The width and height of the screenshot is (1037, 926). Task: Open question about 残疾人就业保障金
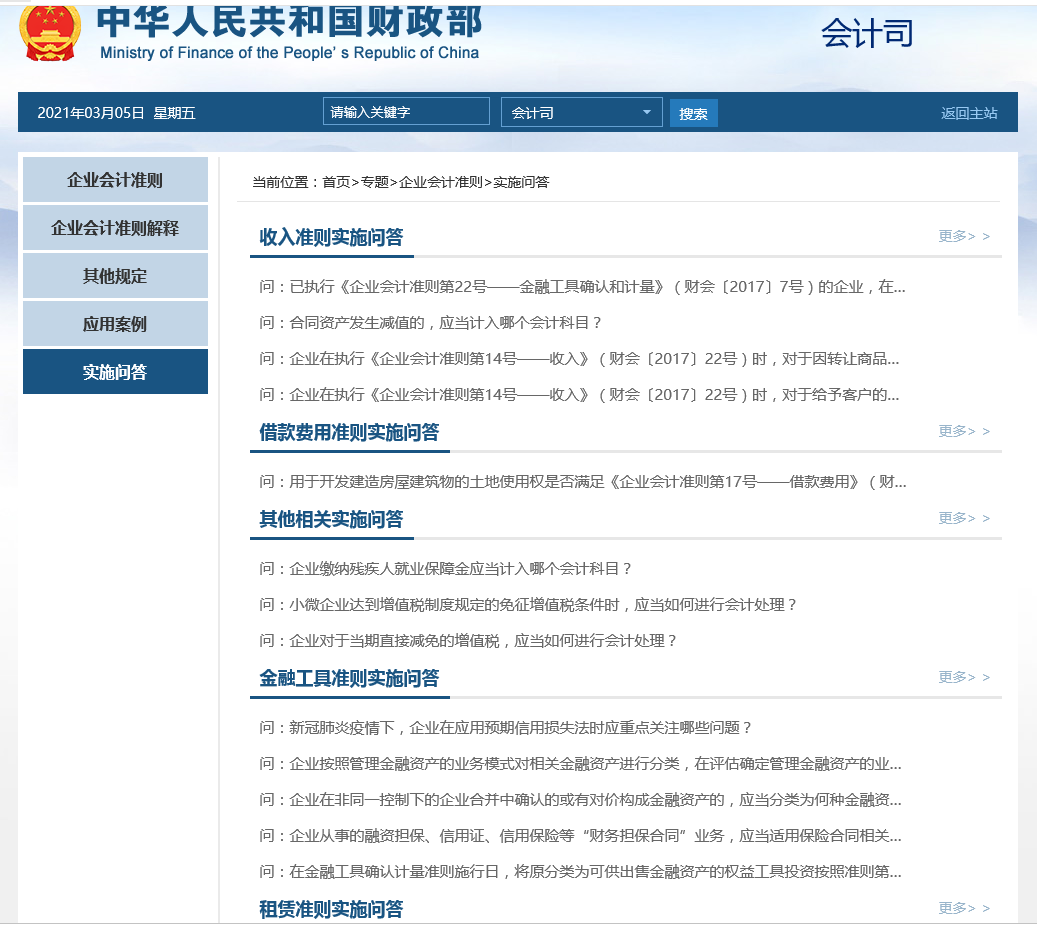point(446,569)
